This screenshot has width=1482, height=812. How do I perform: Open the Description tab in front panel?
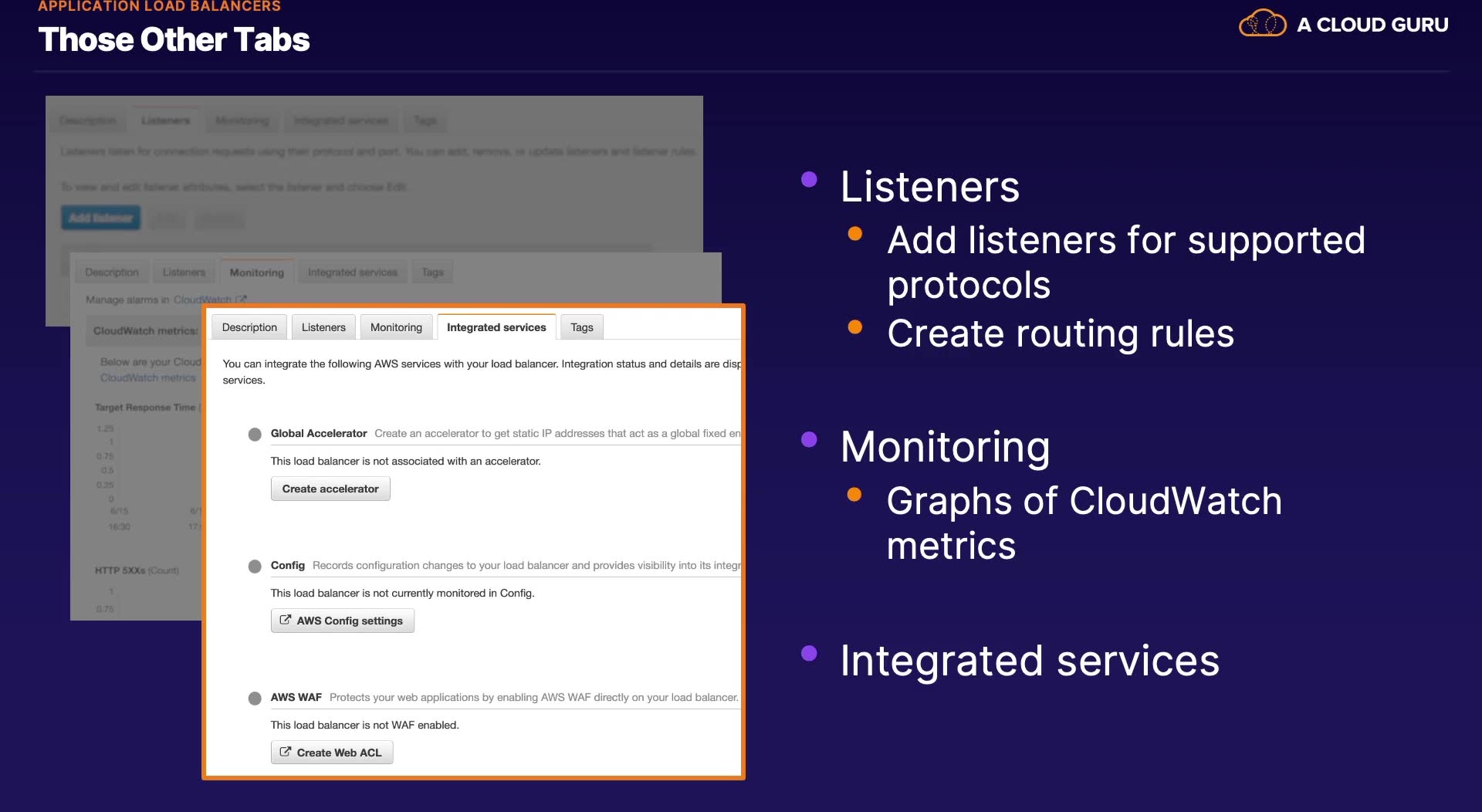249,327
